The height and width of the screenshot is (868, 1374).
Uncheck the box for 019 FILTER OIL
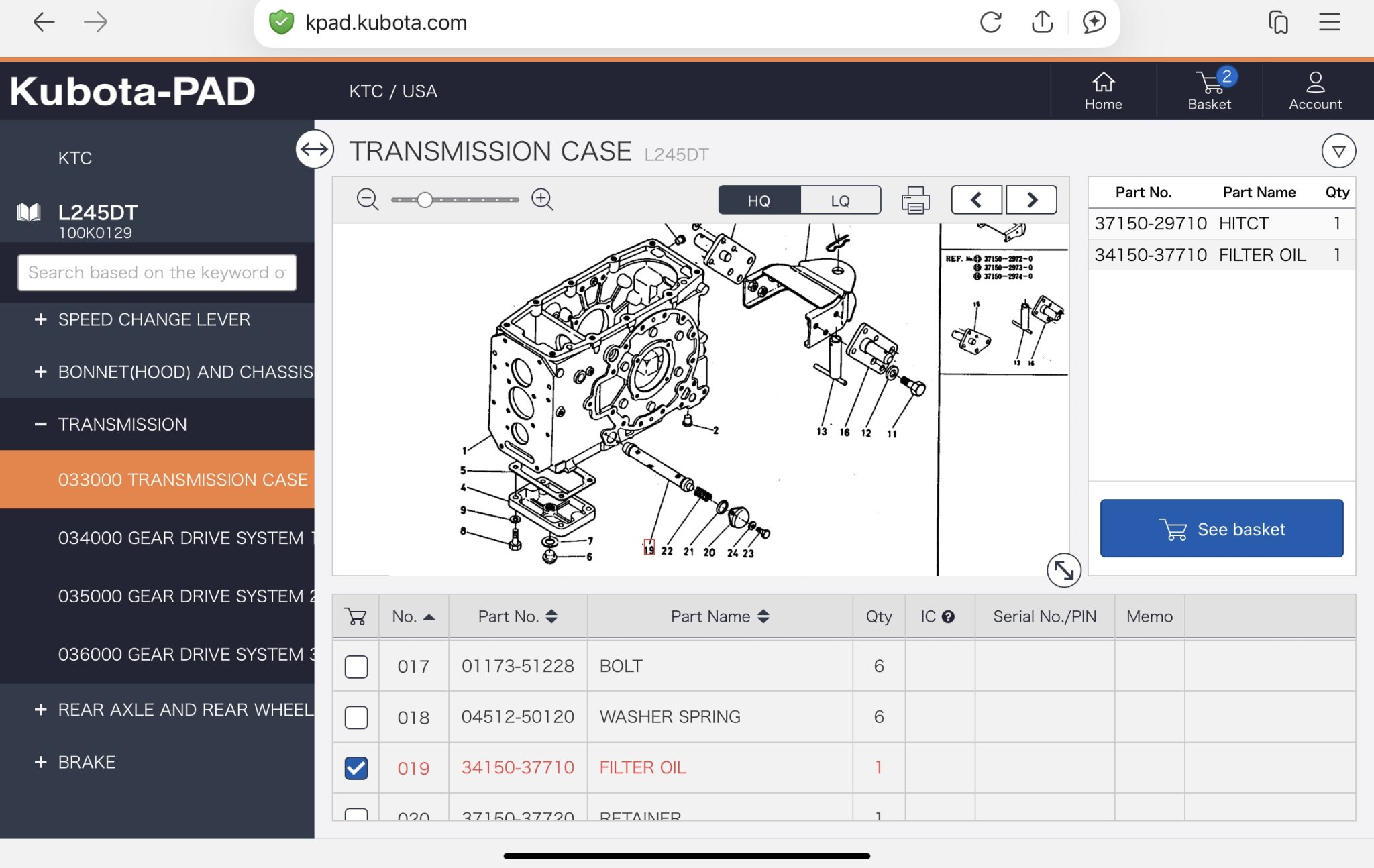[356, 768]
